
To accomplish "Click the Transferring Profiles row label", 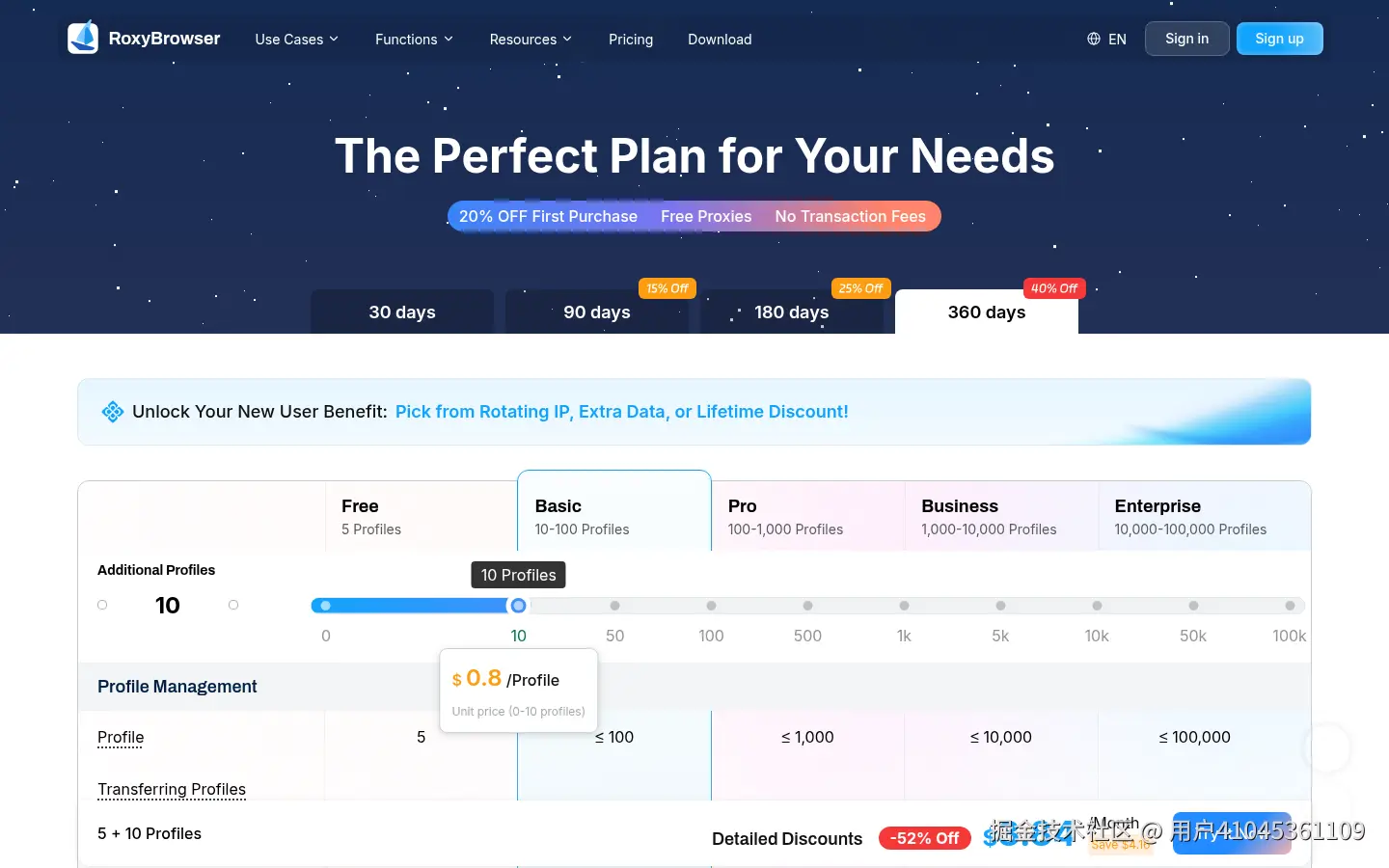I will [x=172, y=789].
